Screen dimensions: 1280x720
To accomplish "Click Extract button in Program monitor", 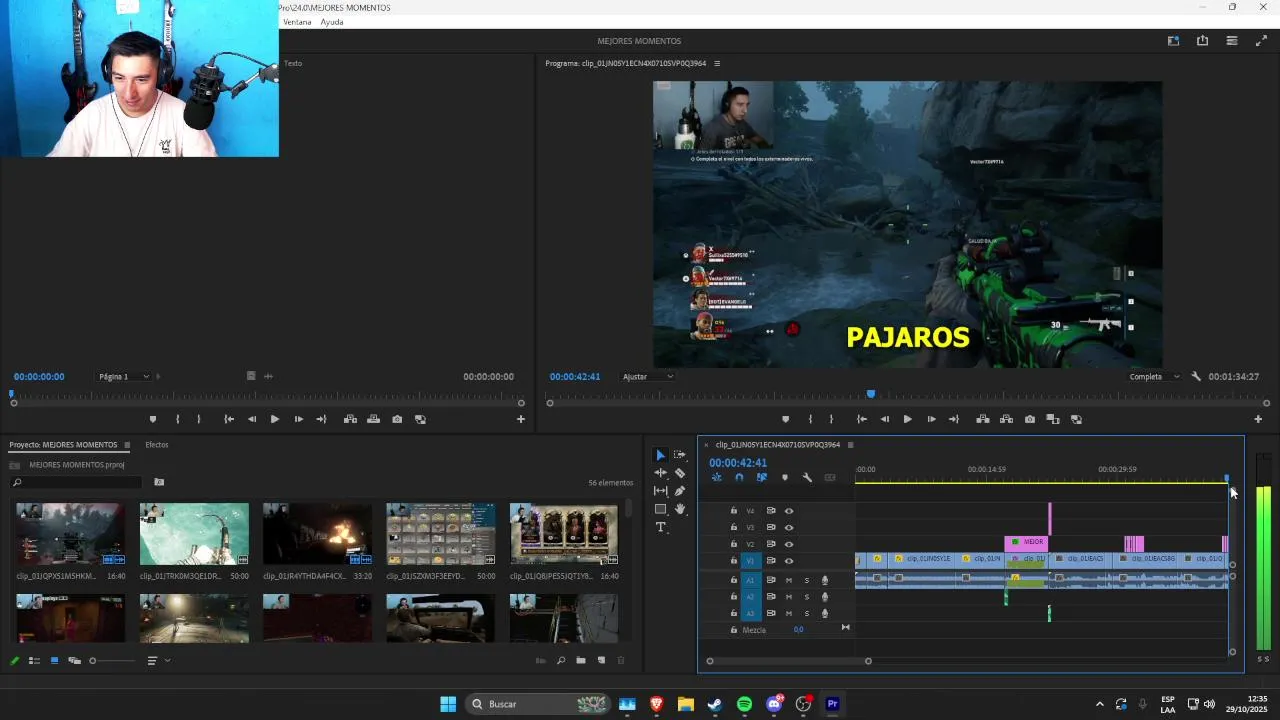I will coord(1006,419).
